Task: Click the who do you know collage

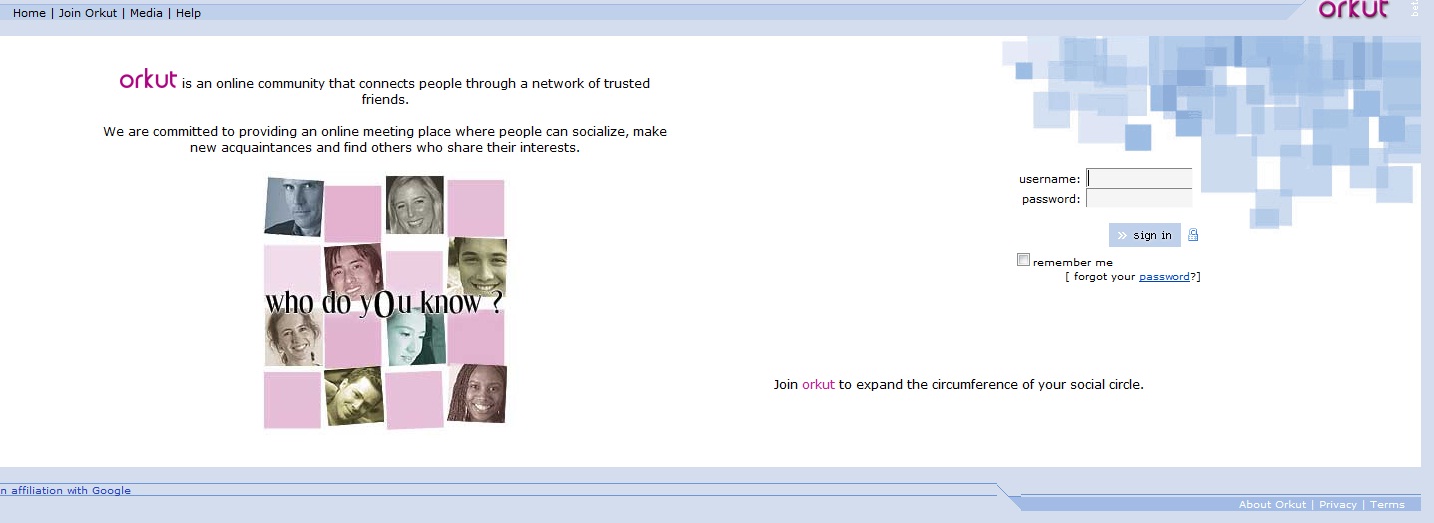Action: click(385, 302)
